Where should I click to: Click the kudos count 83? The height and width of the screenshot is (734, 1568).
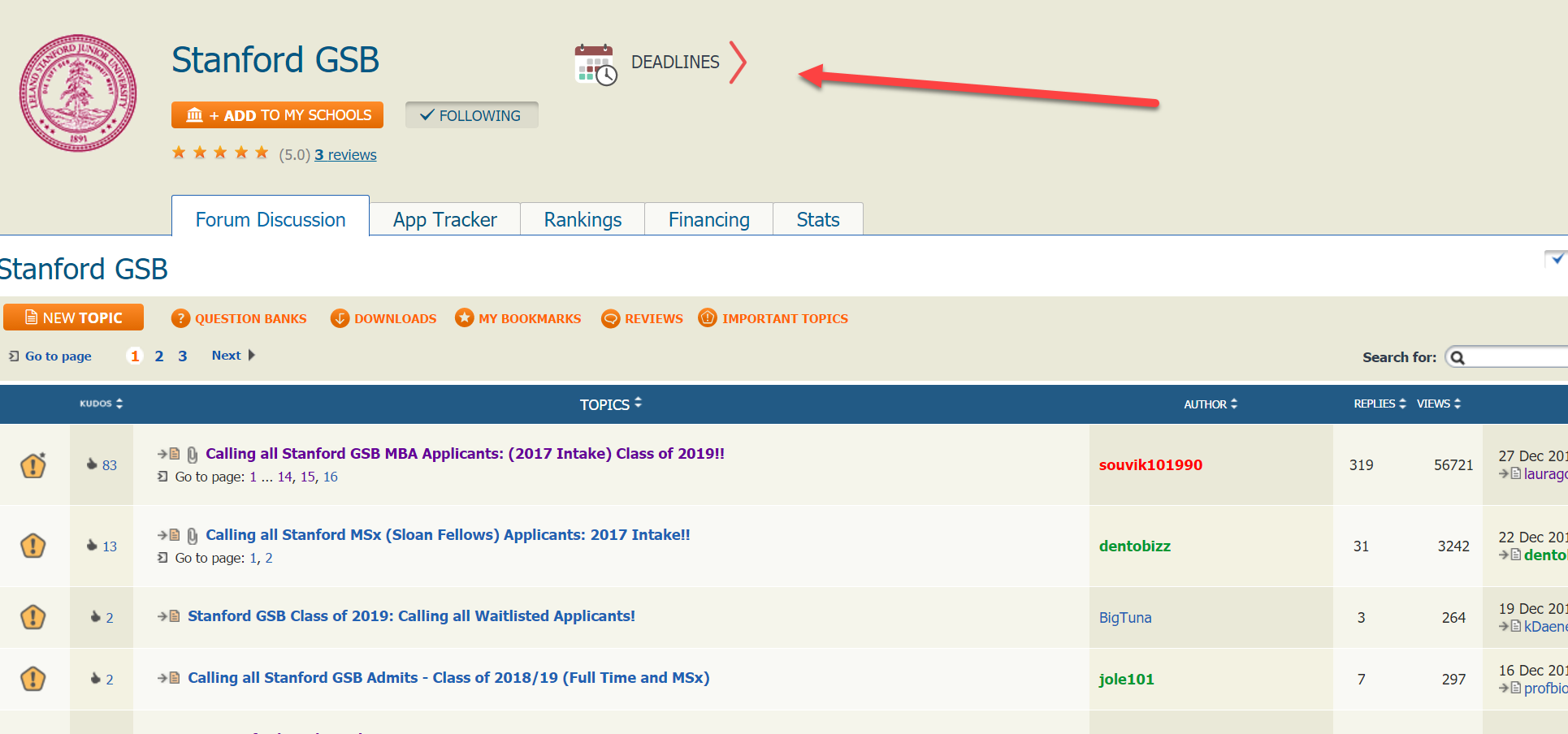click(110, 465)
